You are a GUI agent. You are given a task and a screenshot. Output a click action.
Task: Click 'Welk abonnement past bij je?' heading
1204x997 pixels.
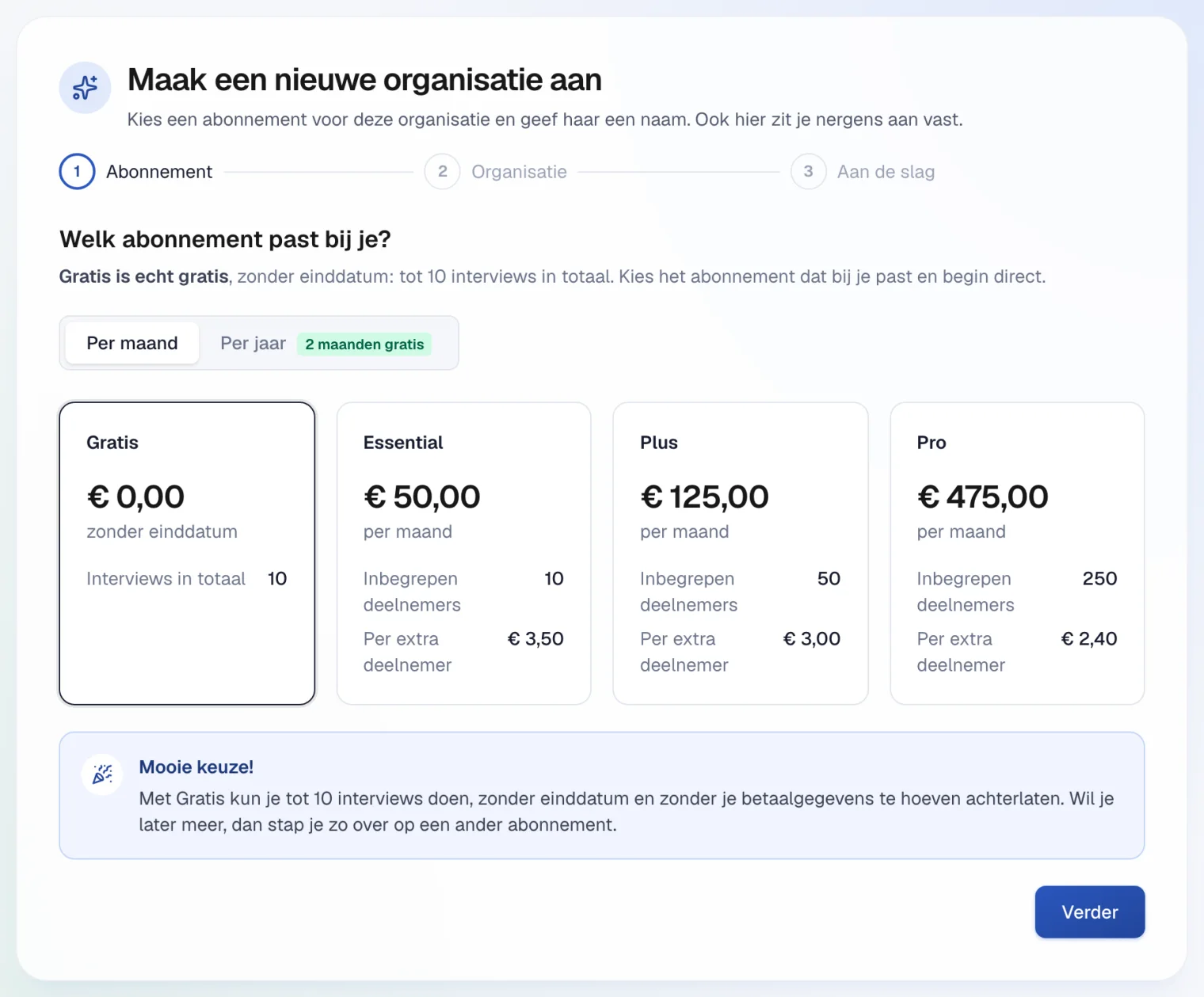225,239
